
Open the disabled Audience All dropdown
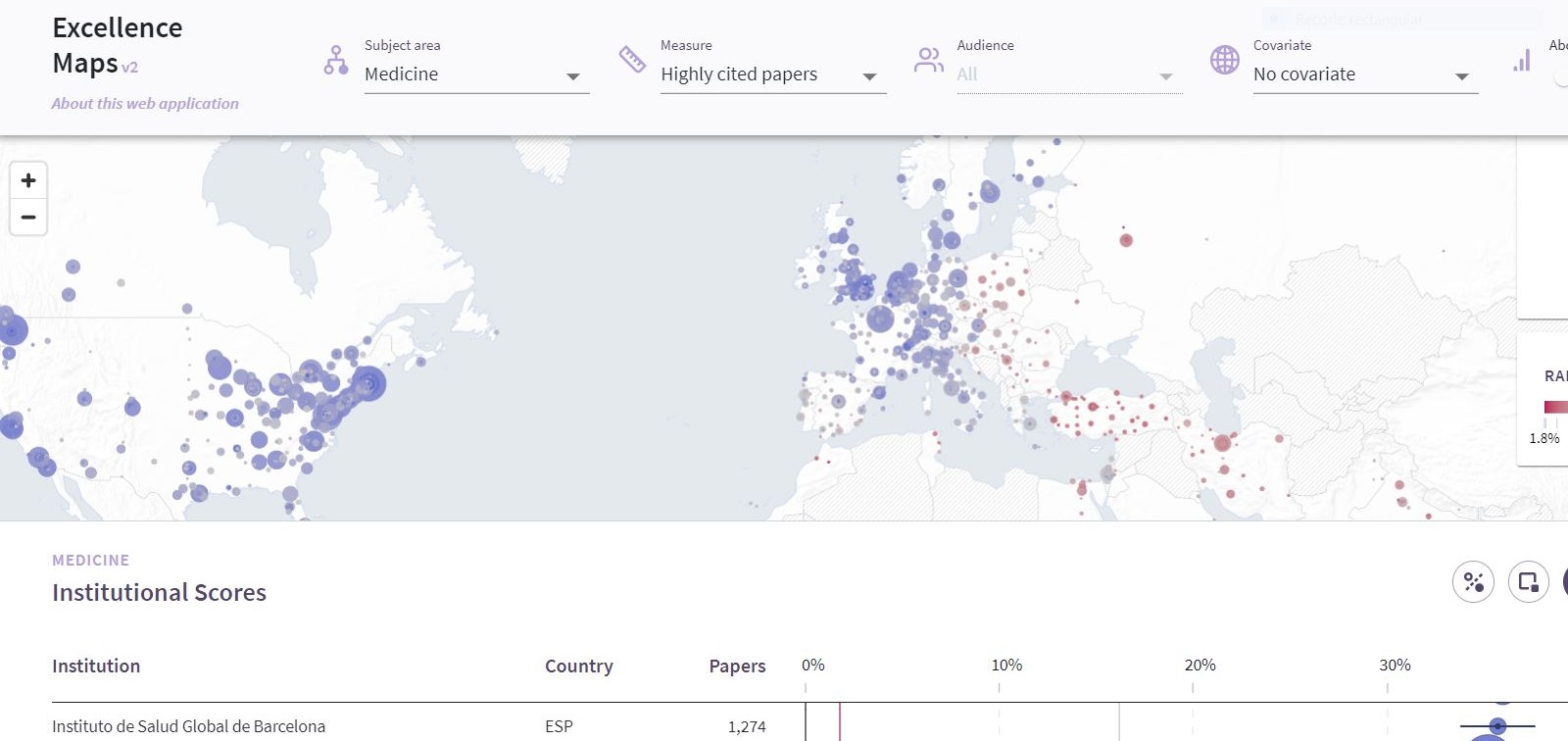[1068, 74]
